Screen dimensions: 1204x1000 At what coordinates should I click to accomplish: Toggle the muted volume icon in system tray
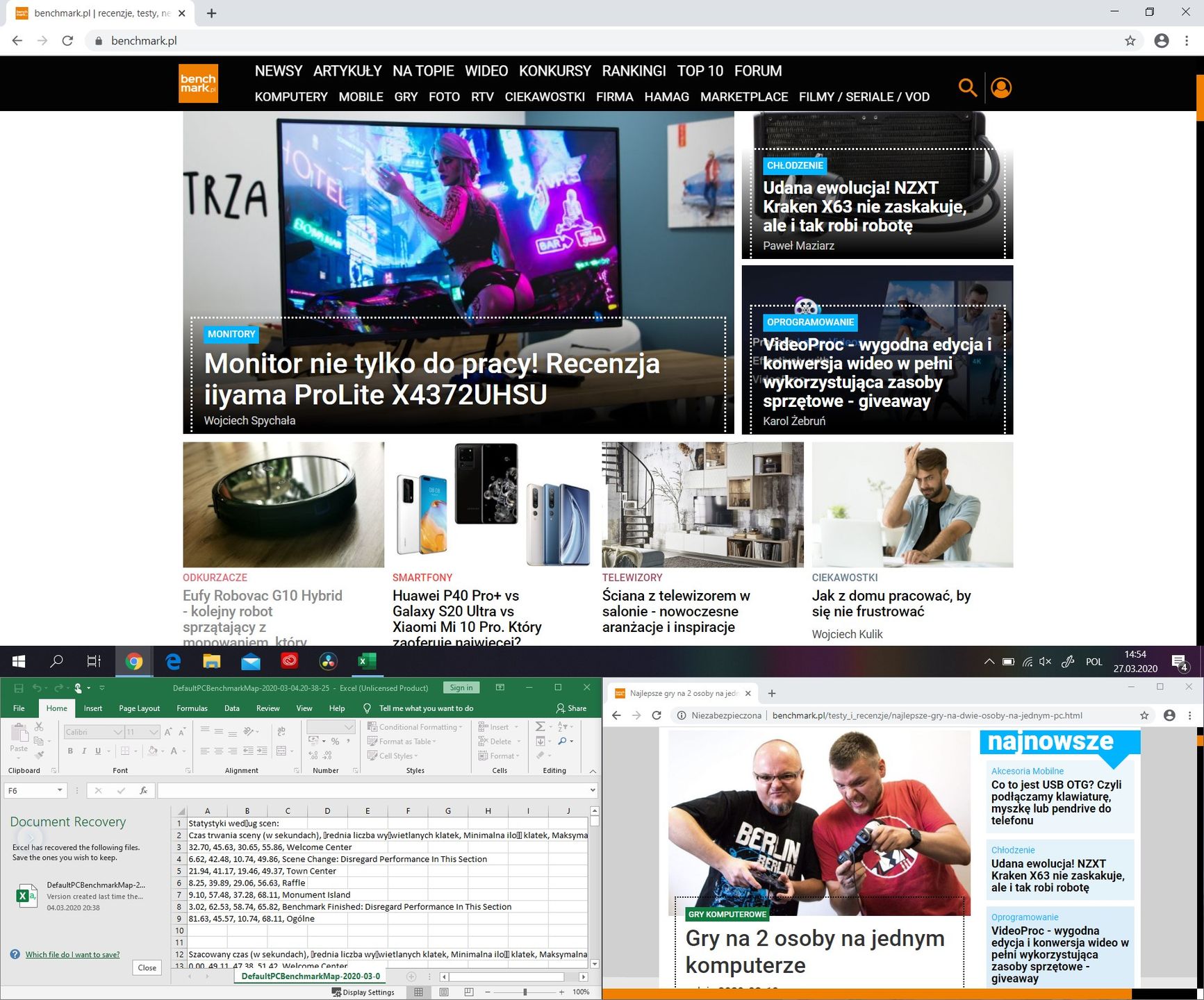[1045, 662]
